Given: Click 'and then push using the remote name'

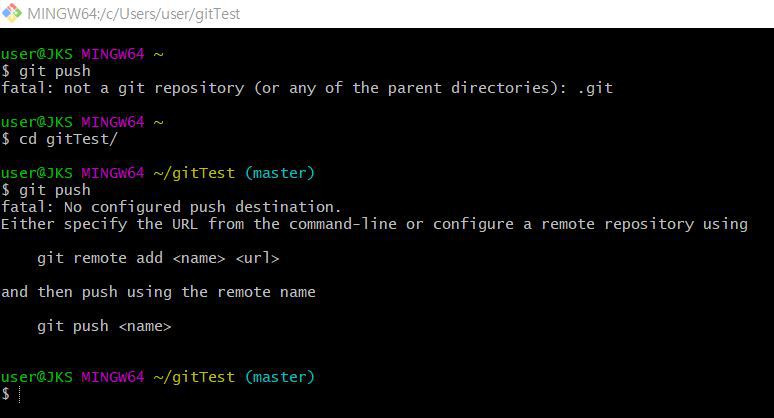Looking at the screenshot, I should click(x=158, y=292).
